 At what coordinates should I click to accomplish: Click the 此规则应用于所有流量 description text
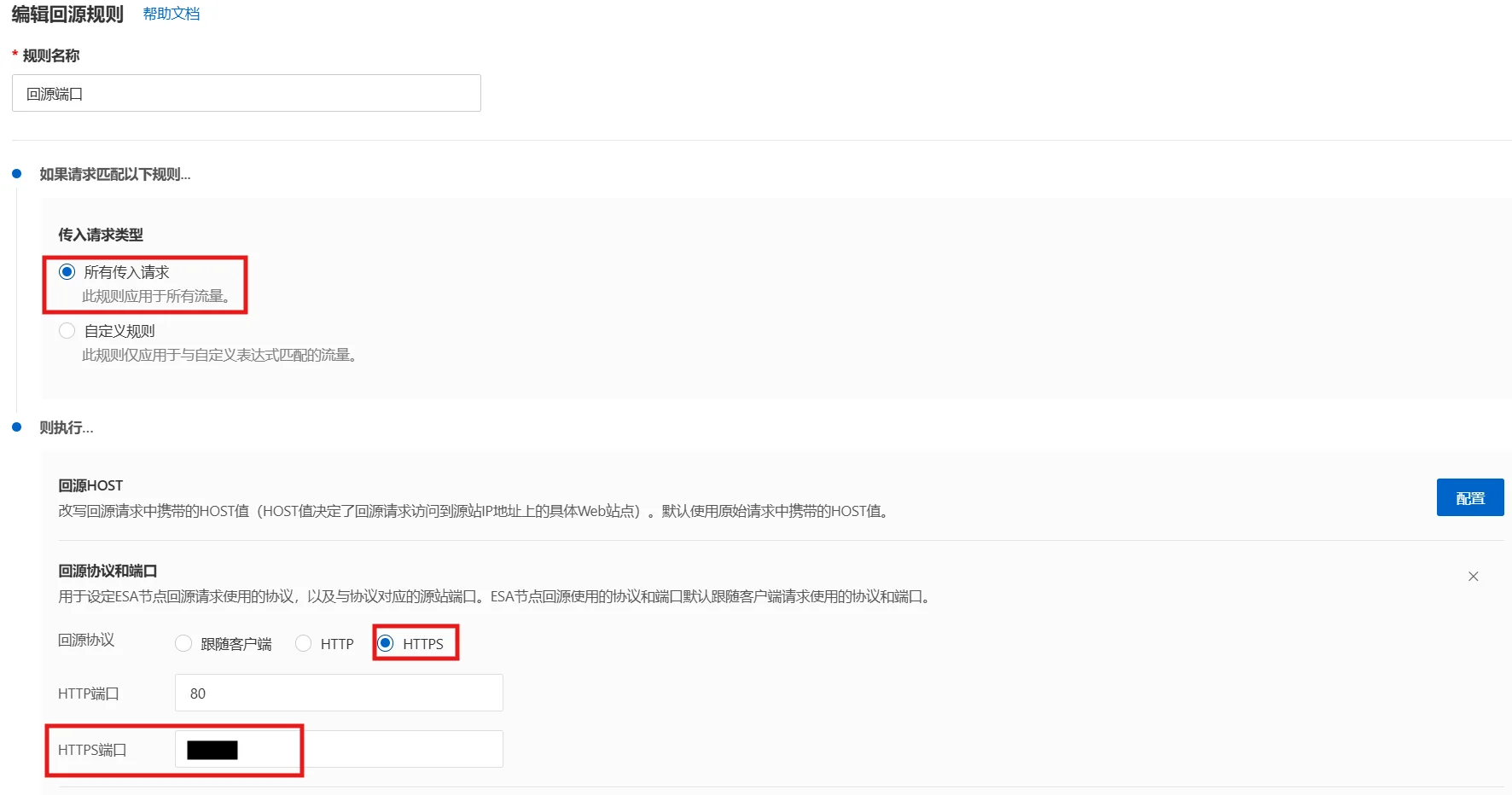click(x=155, y=296)
